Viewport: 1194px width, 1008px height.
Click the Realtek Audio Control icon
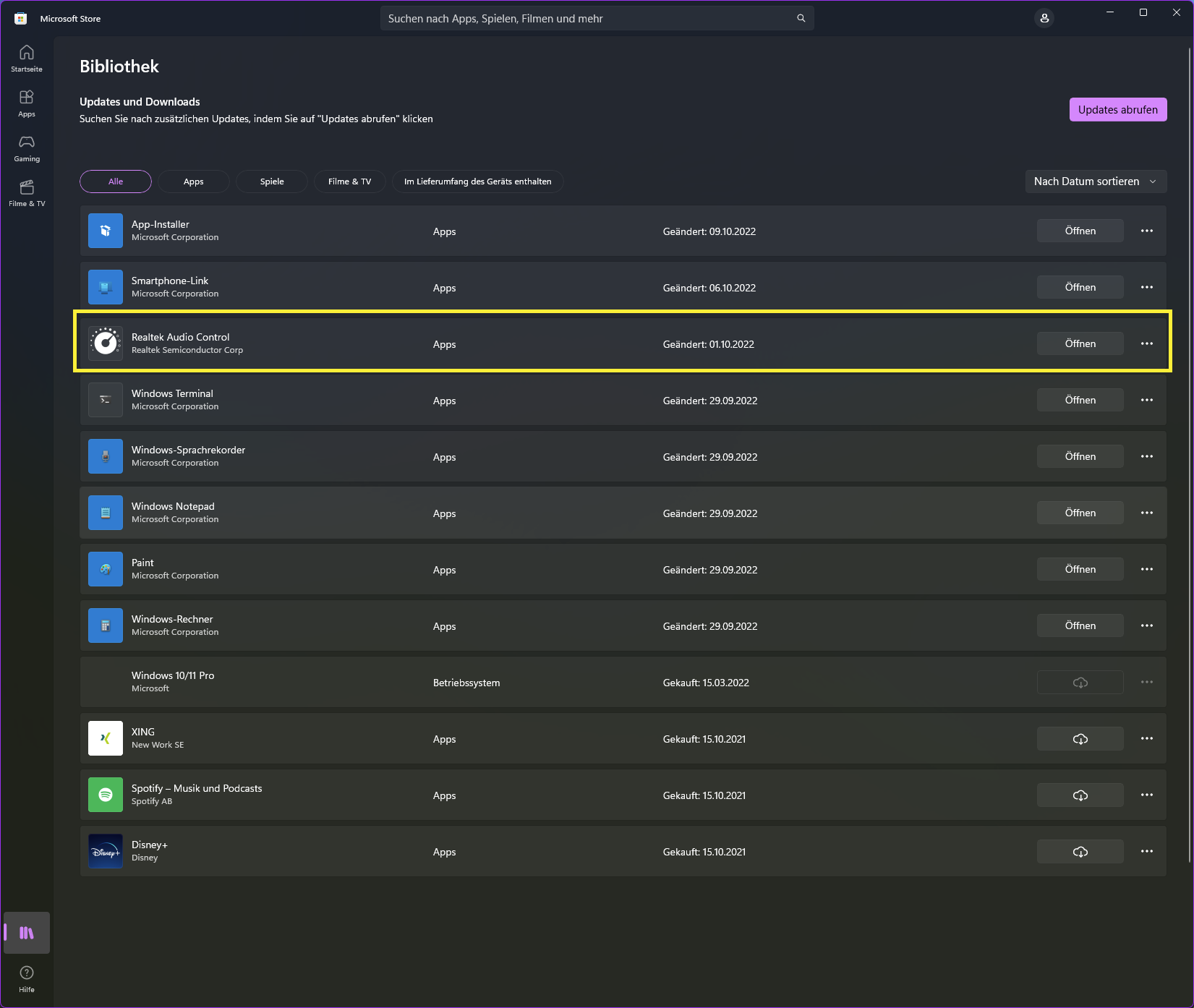[106, 343]
